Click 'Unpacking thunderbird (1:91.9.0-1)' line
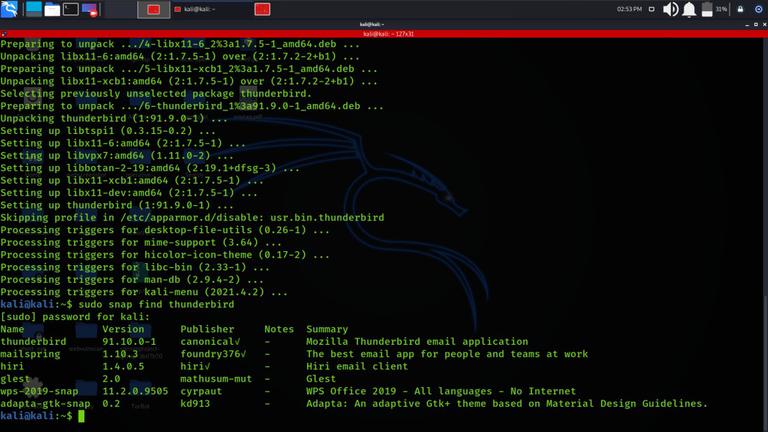This screenshot has width=768, height=432. (114, 119)
